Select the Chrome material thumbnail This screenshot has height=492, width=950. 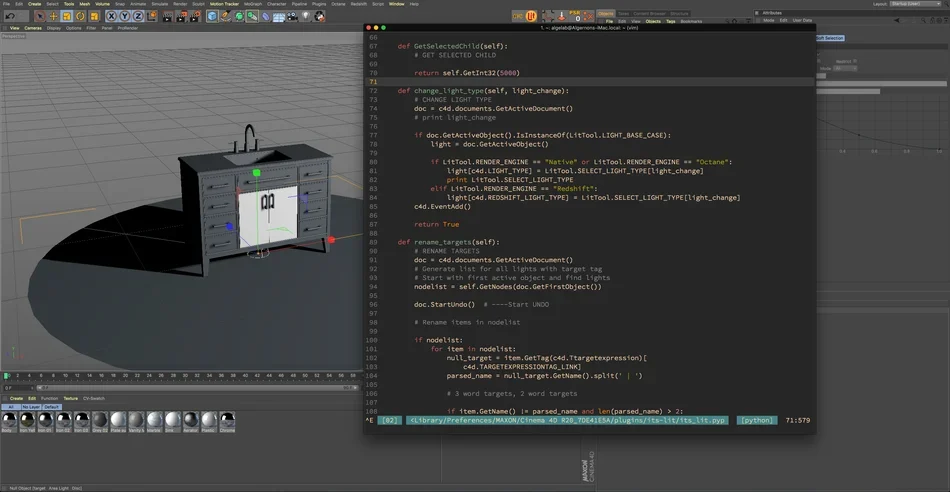227,422
